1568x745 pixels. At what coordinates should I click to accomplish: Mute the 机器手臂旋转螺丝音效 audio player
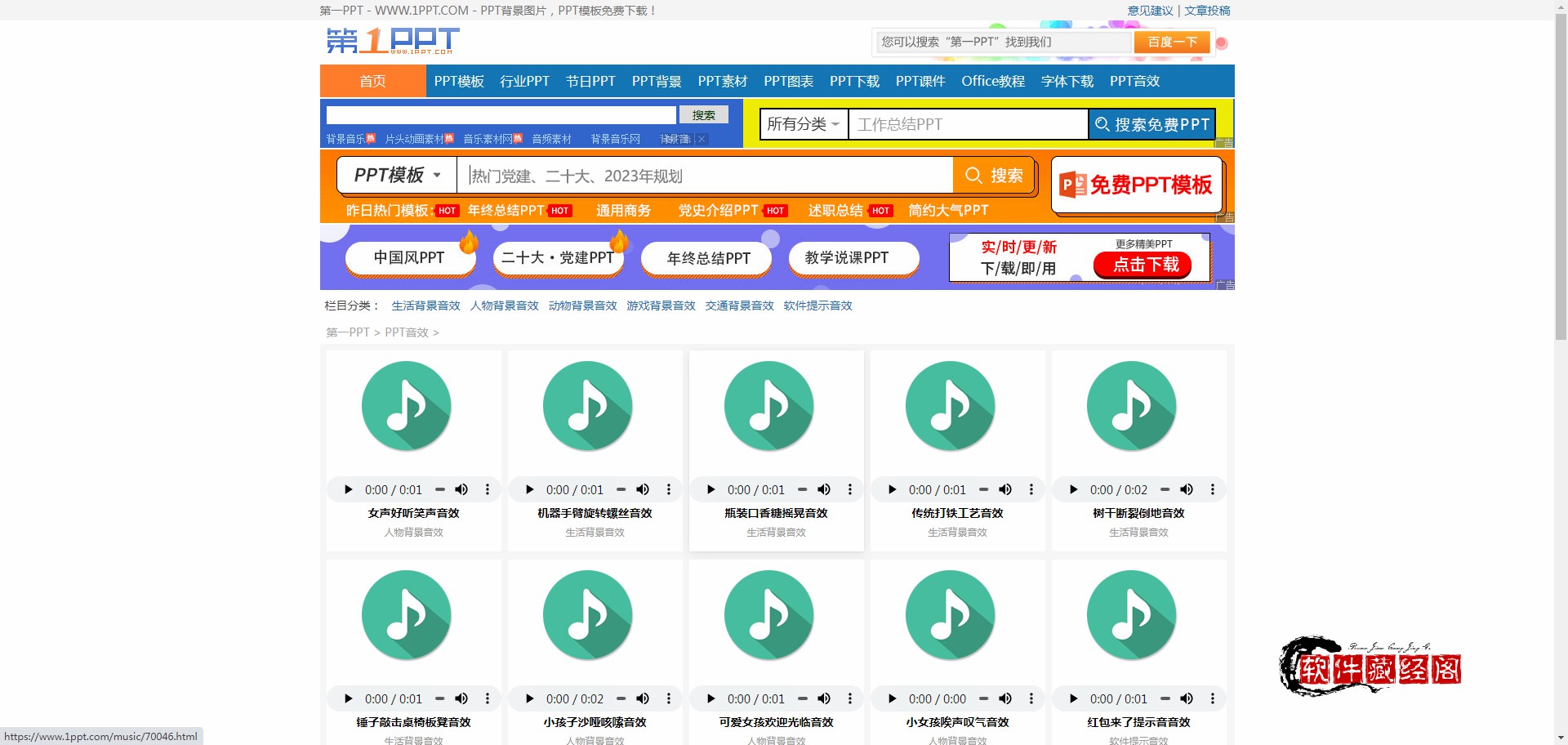pos(643,490)
